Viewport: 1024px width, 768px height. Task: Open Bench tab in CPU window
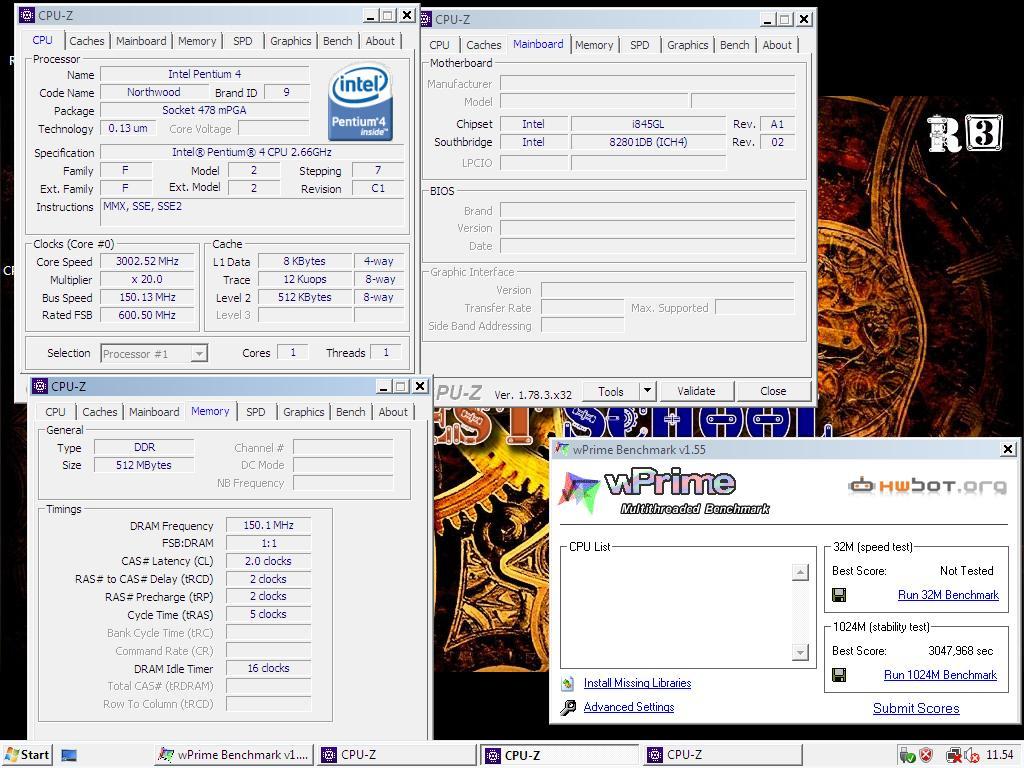pyautogui.click(x=338, y=41)
